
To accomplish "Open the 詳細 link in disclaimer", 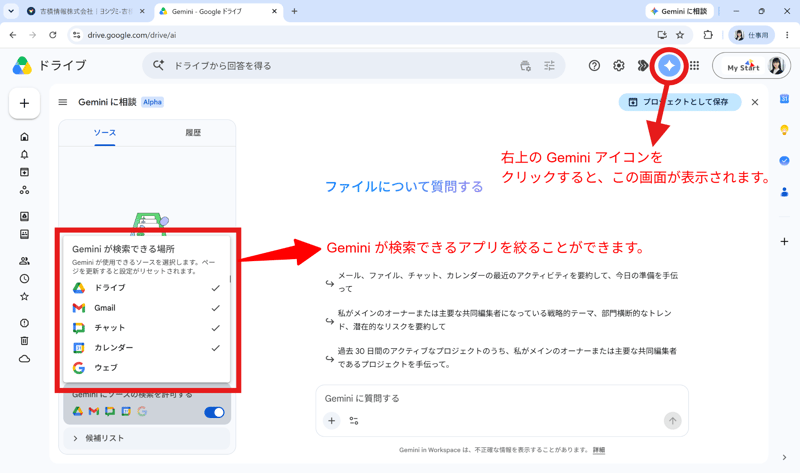I will click(x=599, y=450).
